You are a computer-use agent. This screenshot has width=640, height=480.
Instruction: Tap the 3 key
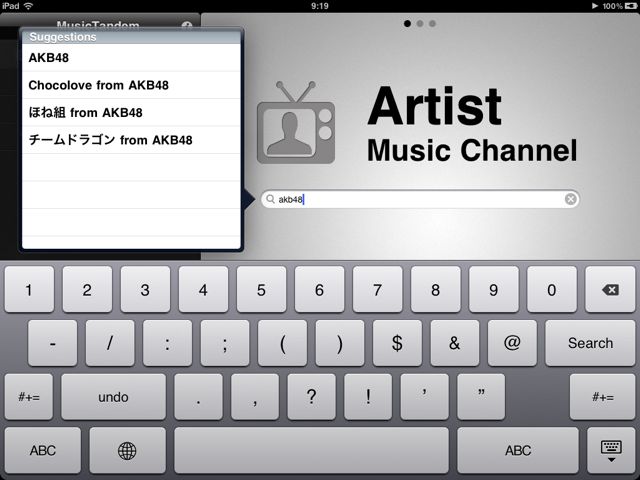145,289
